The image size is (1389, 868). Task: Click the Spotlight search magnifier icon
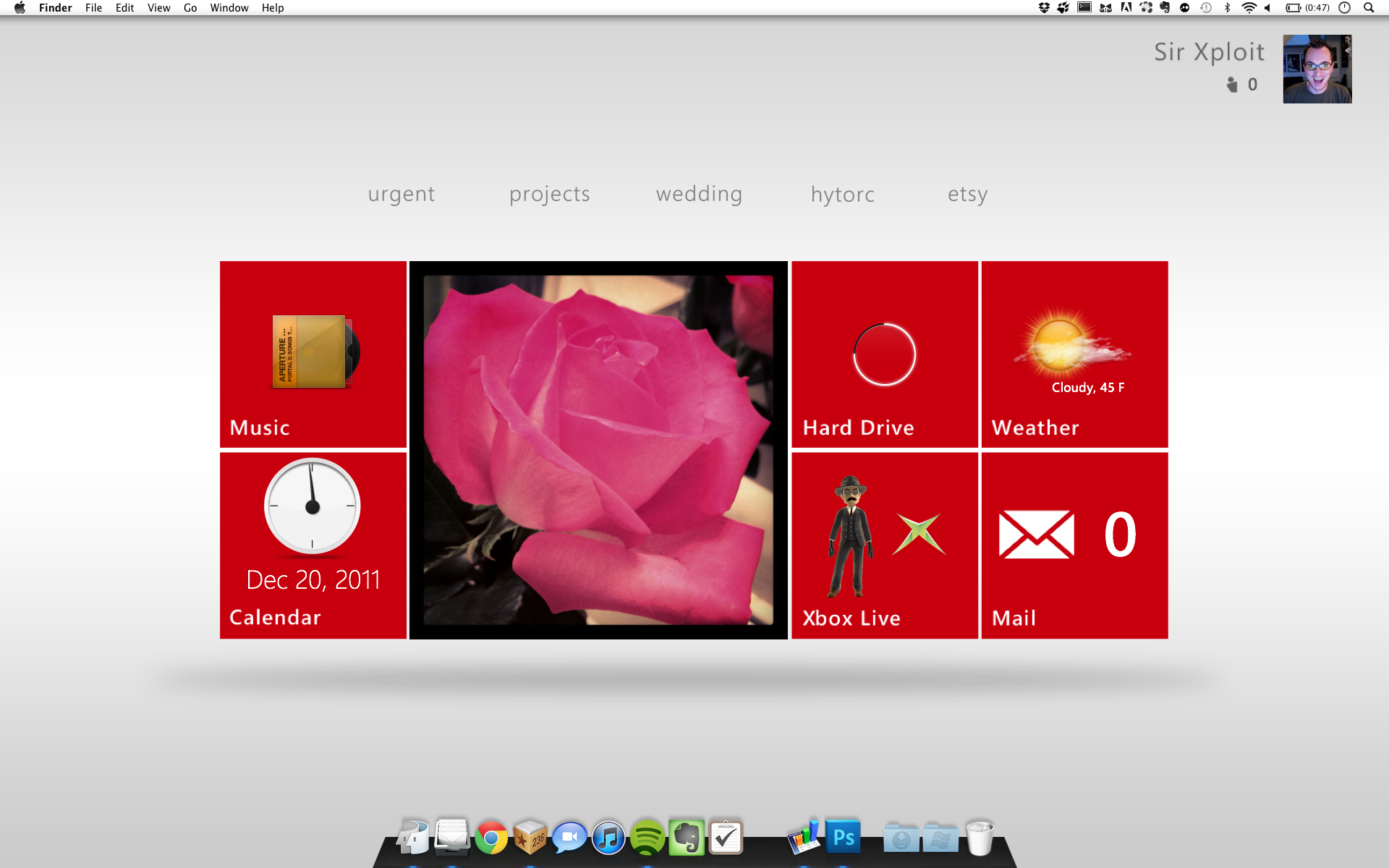pos(1369,8)
